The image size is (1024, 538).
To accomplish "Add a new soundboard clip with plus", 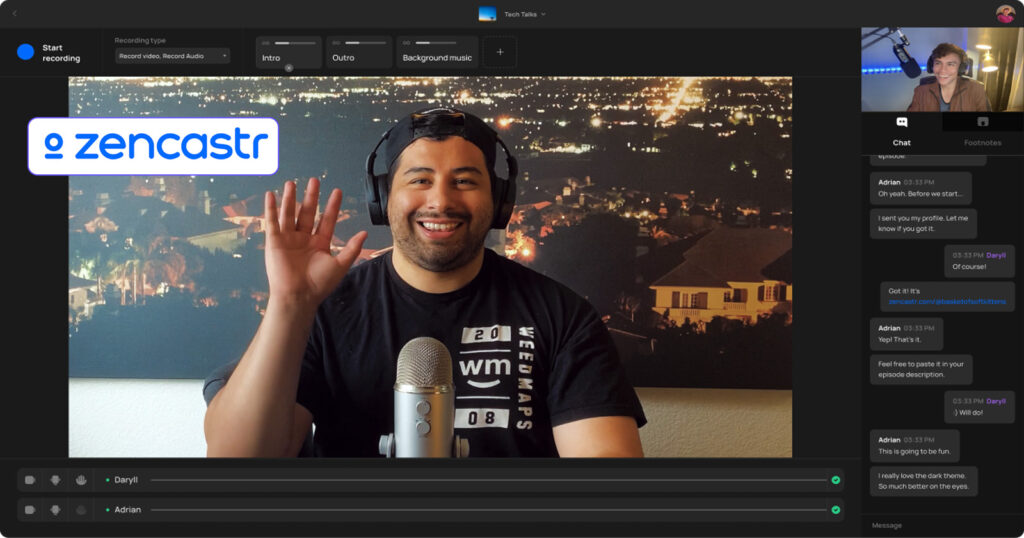I will tap(500, 52).
